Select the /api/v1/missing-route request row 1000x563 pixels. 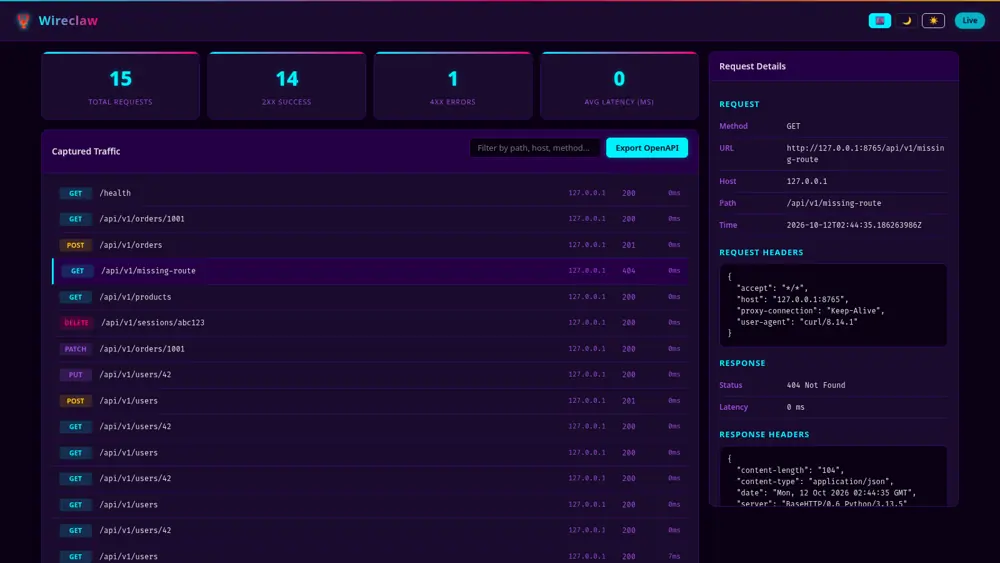coord(370,271)
